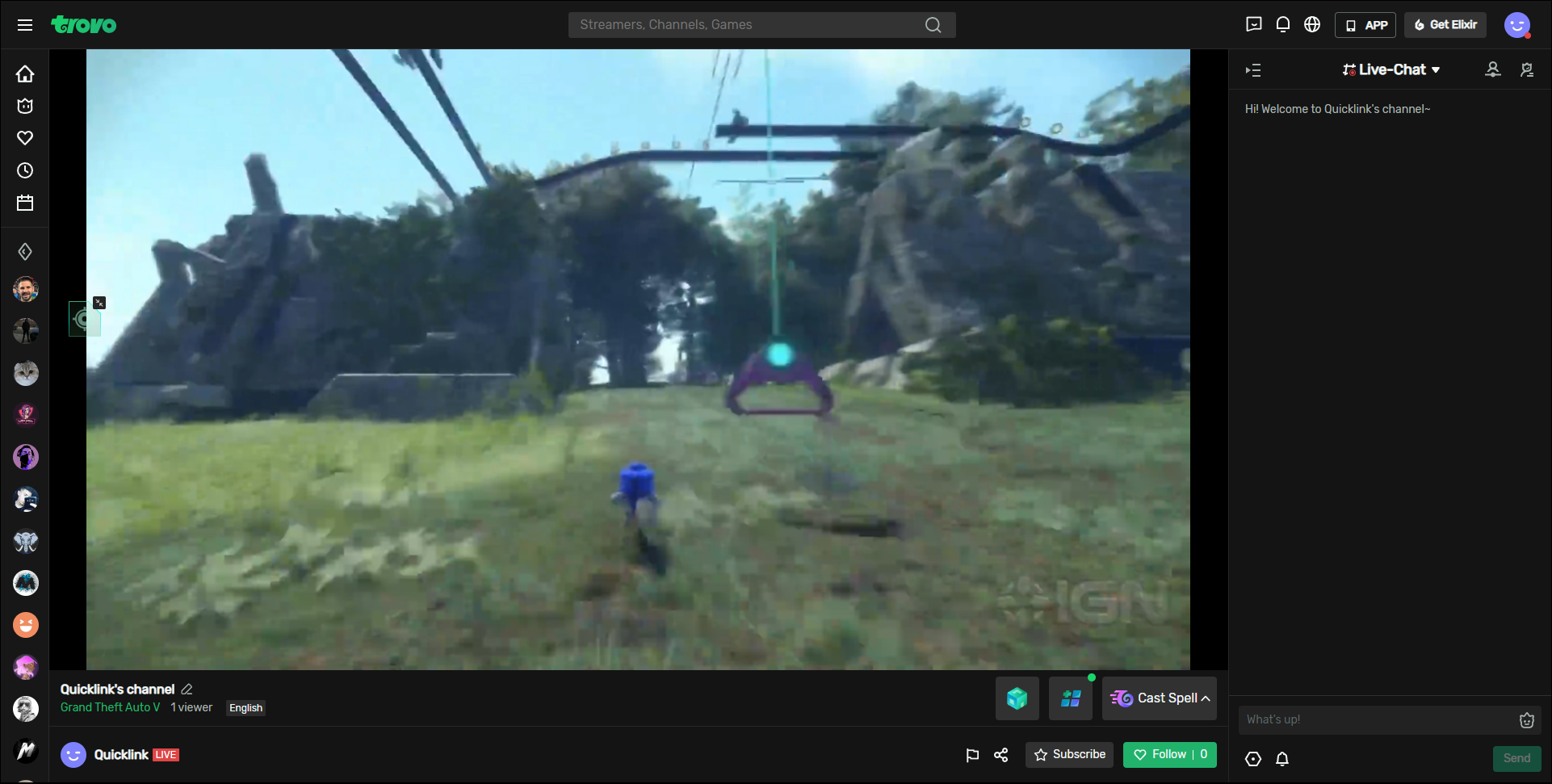The image size is (1552, 784).
Task: Open the diamond icon in sidebar
Action: (25, 252)
